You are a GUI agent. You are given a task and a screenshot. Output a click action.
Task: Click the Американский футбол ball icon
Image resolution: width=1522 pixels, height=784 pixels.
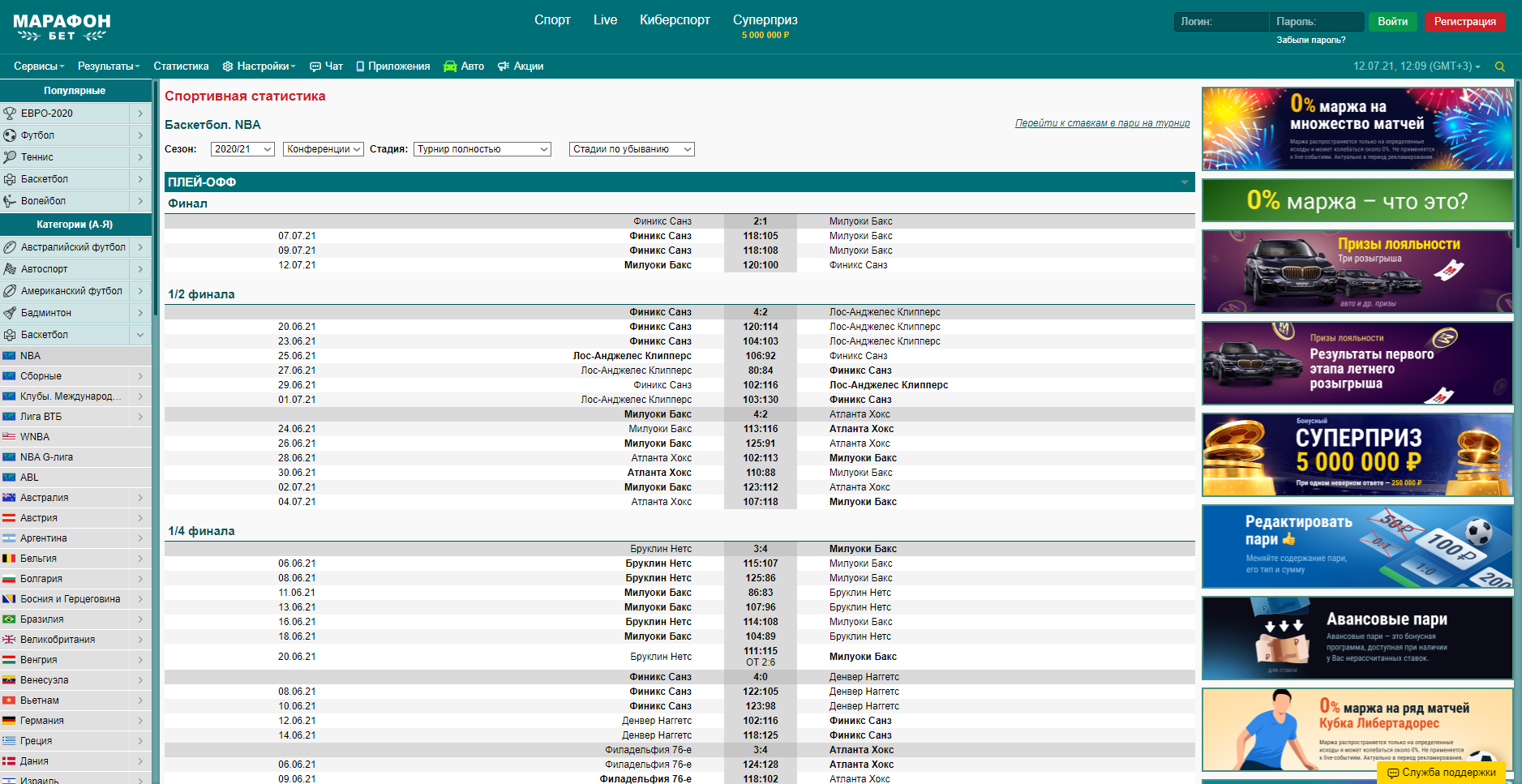point(10,291)
